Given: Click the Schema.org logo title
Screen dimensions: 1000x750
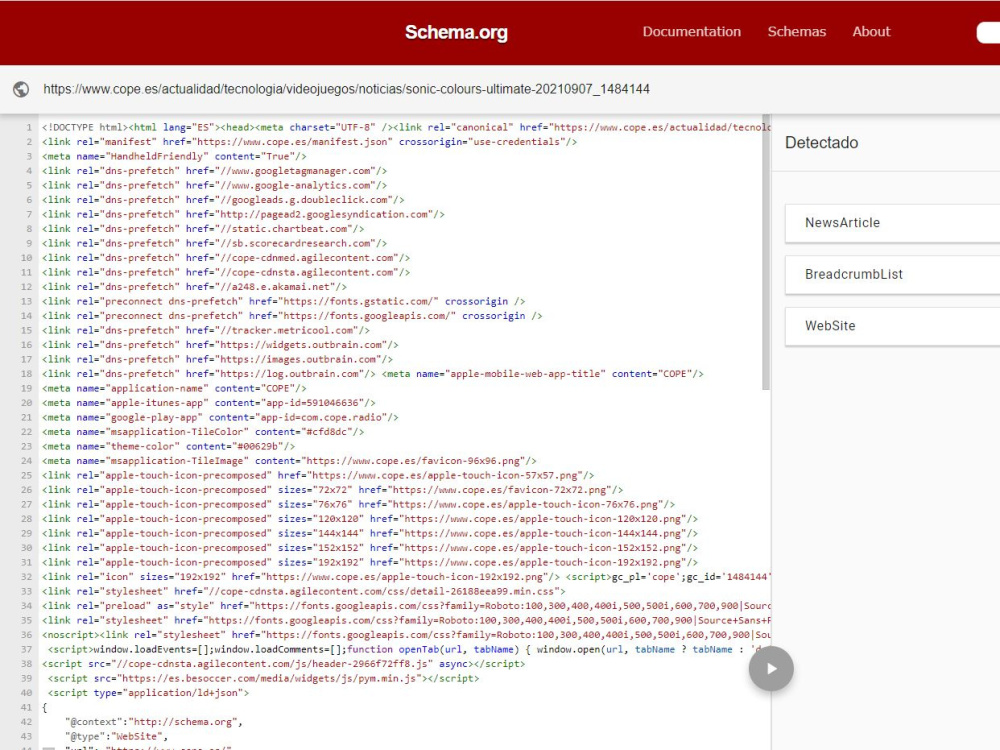Looking at the screenshot, I should (x=456, y=32).
